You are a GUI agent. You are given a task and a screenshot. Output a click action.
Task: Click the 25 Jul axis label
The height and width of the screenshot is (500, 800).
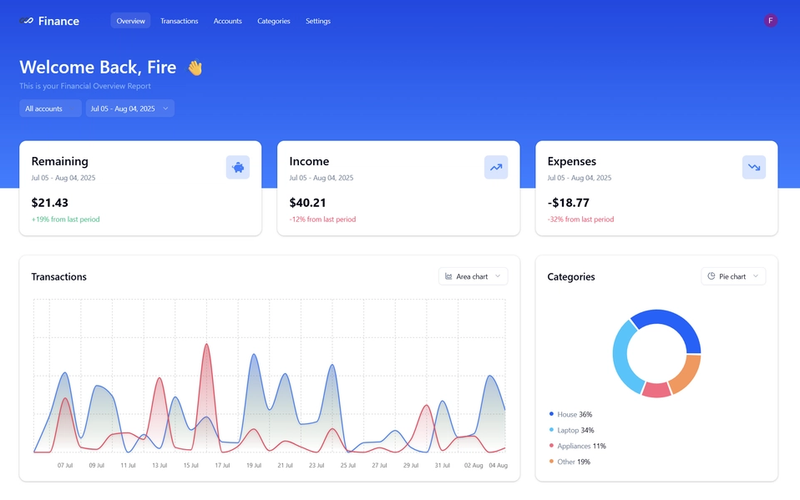pos(348,465)
